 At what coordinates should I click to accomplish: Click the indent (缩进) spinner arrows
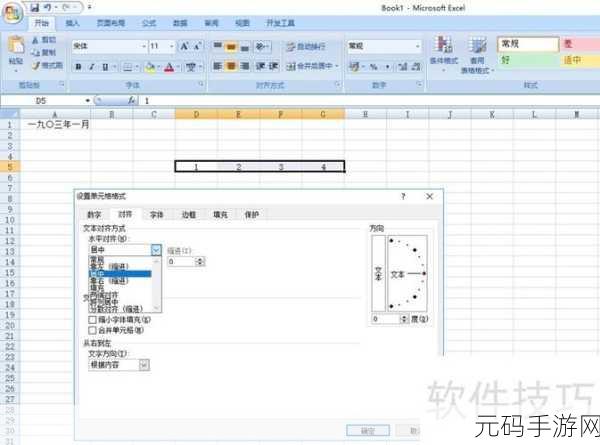[x=200, y=262]
